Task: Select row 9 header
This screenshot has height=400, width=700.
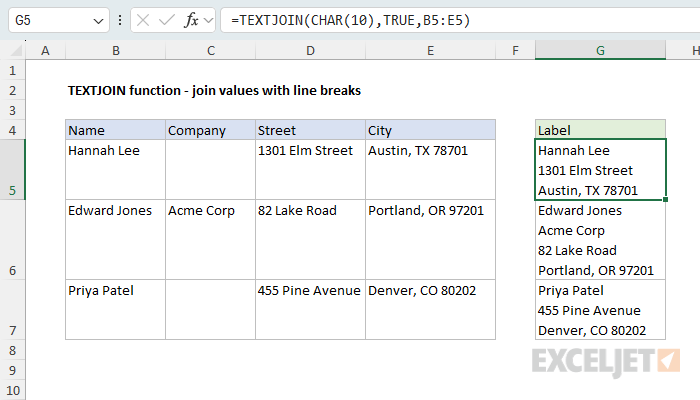Action: pyautogui.click(x=12, y=370)
